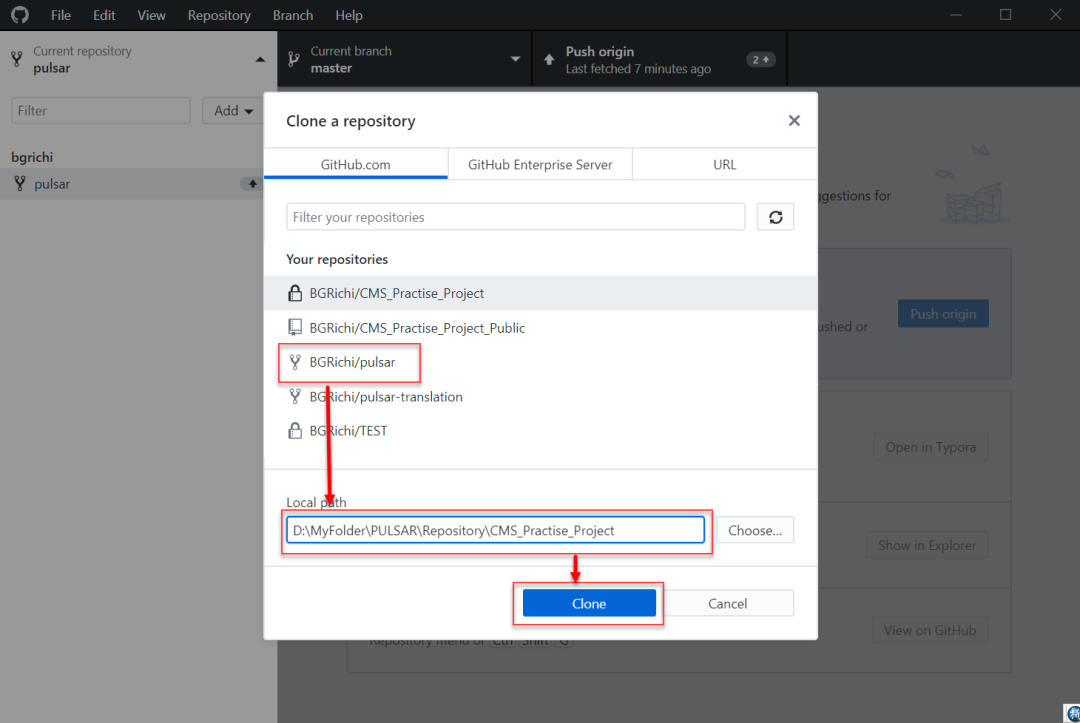Click the up-arrow badge beside pulsar
This screenshot has width=1080, height=723.
pos(252,184)
